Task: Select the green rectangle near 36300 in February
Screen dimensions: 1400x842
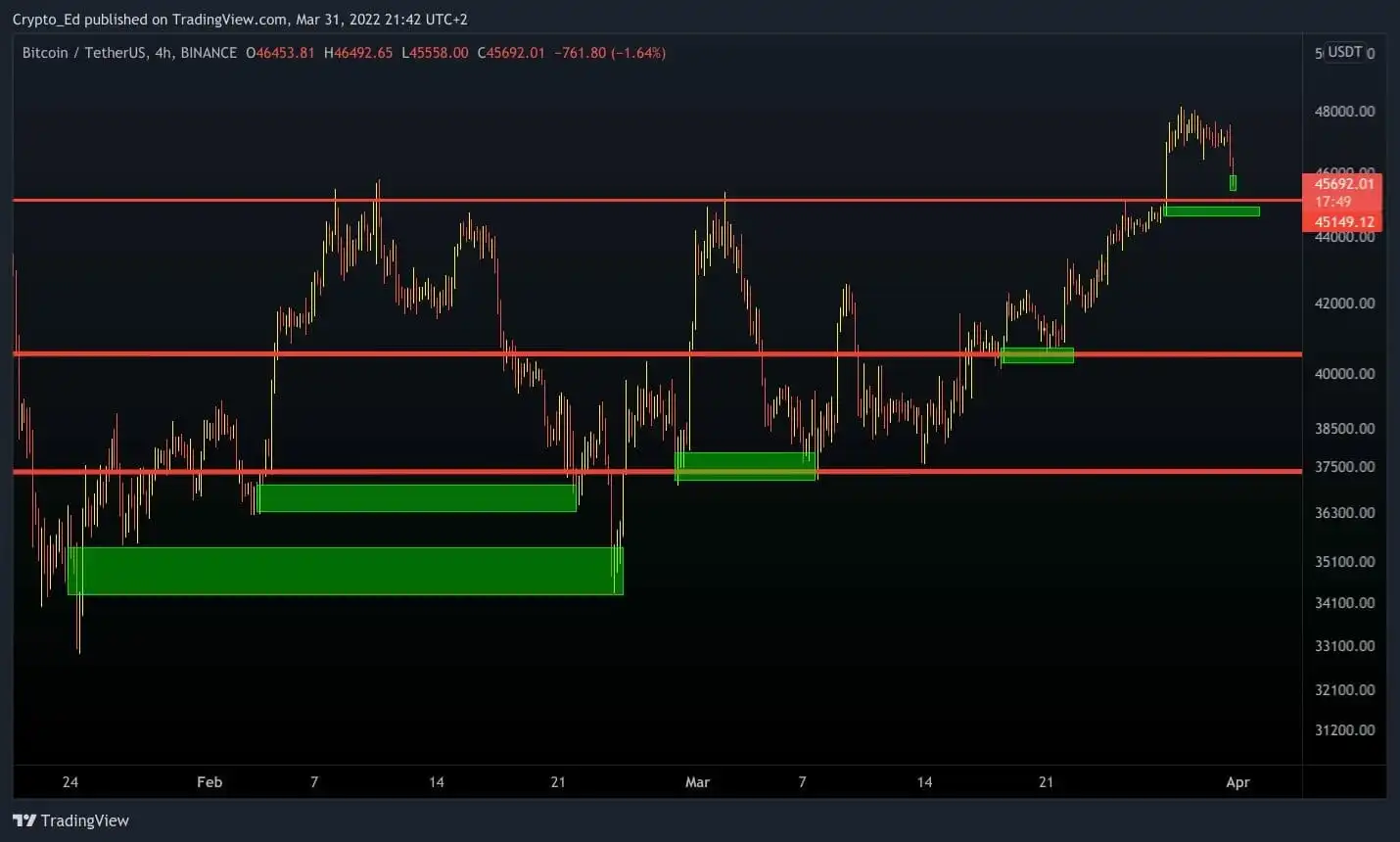Action: pos(416,498)
